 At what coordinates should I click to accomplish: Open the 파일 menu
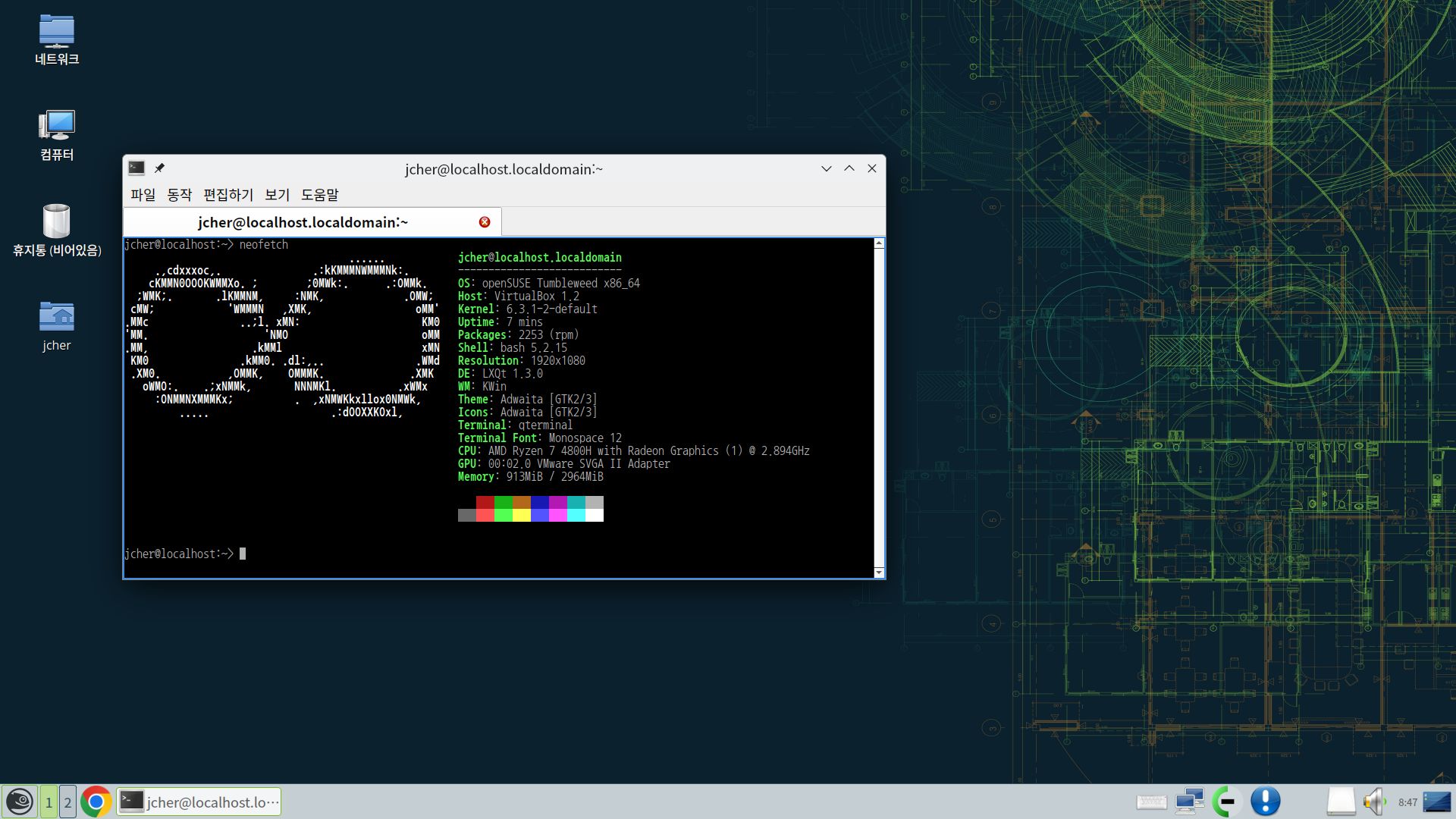143,195
